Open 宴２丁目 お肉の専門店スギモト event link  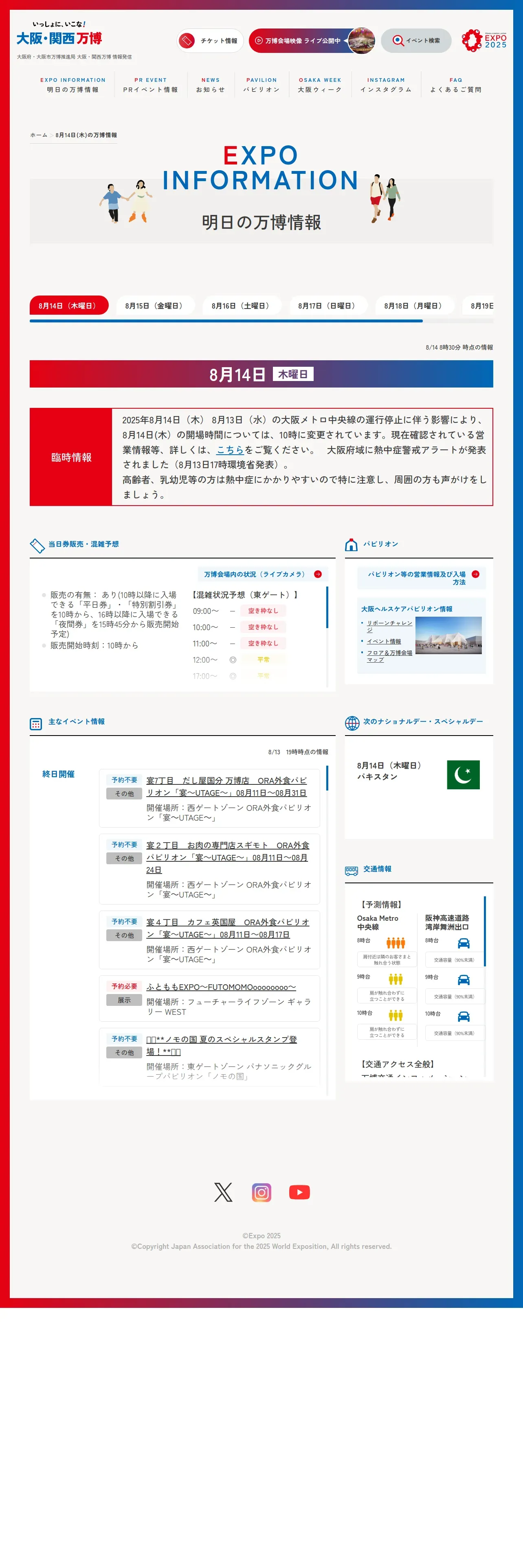click(228, 857)
